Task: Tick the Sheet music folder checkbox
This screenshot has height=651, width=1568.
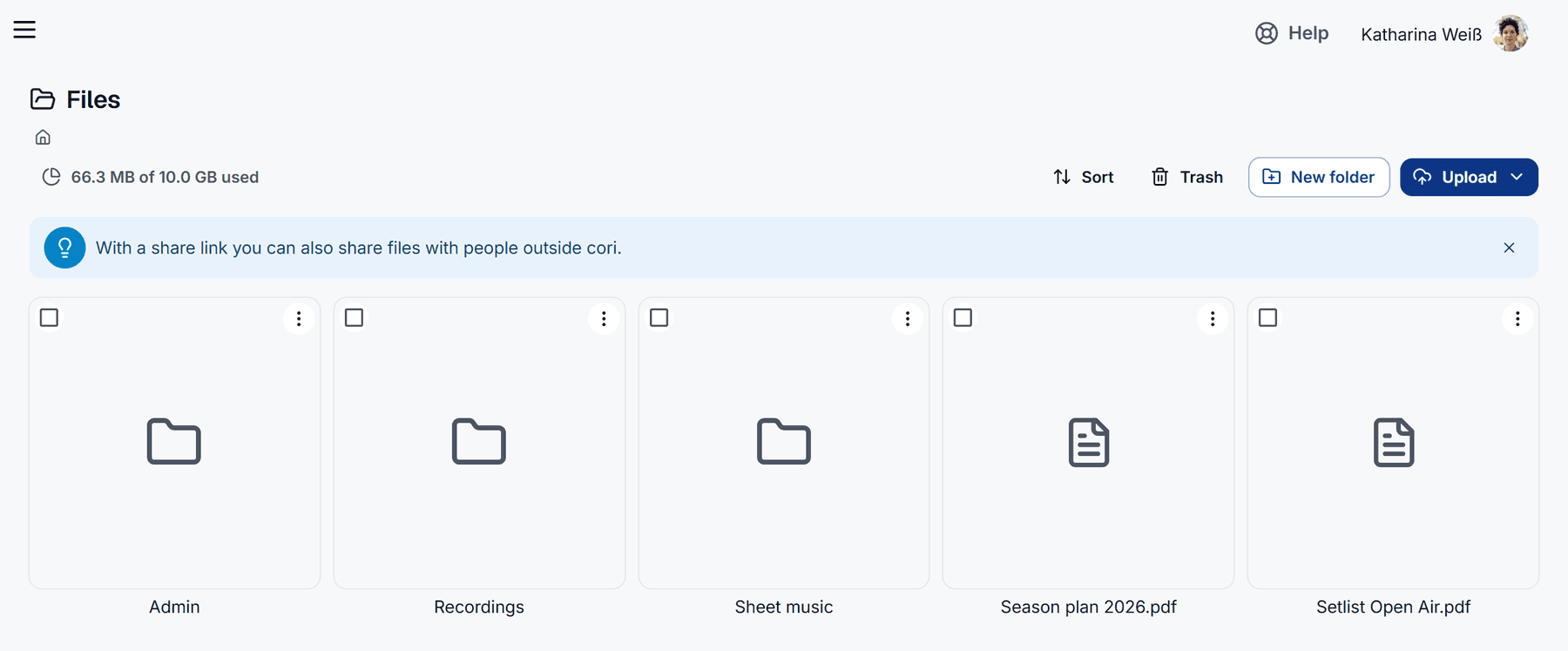Action: [659, 318]
